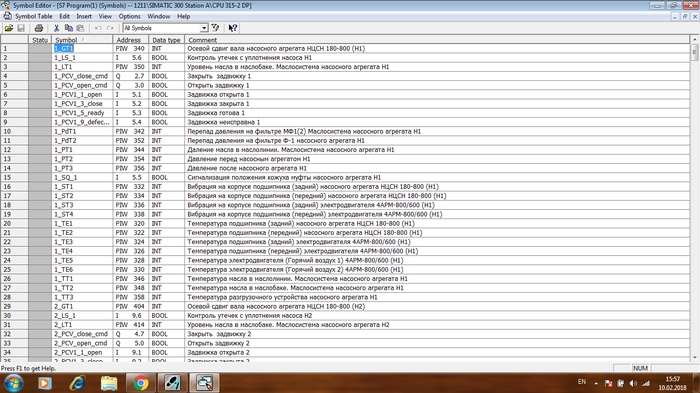Click address cell PIW 350
700x393 pixels.
[130, 67]
